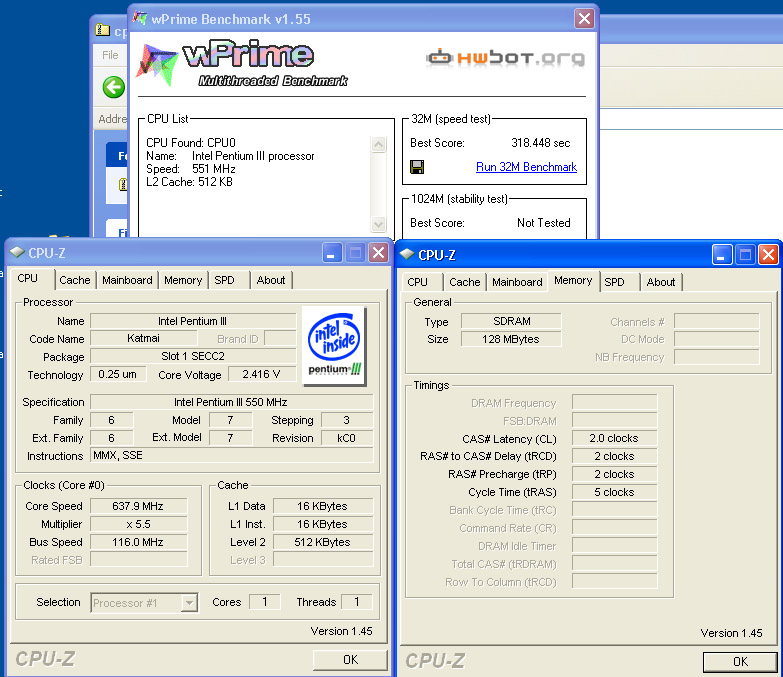Click the wPrime logo graphic
Image resolution: width=783 pixels, height=677 pixels.
tap(242, 63)
